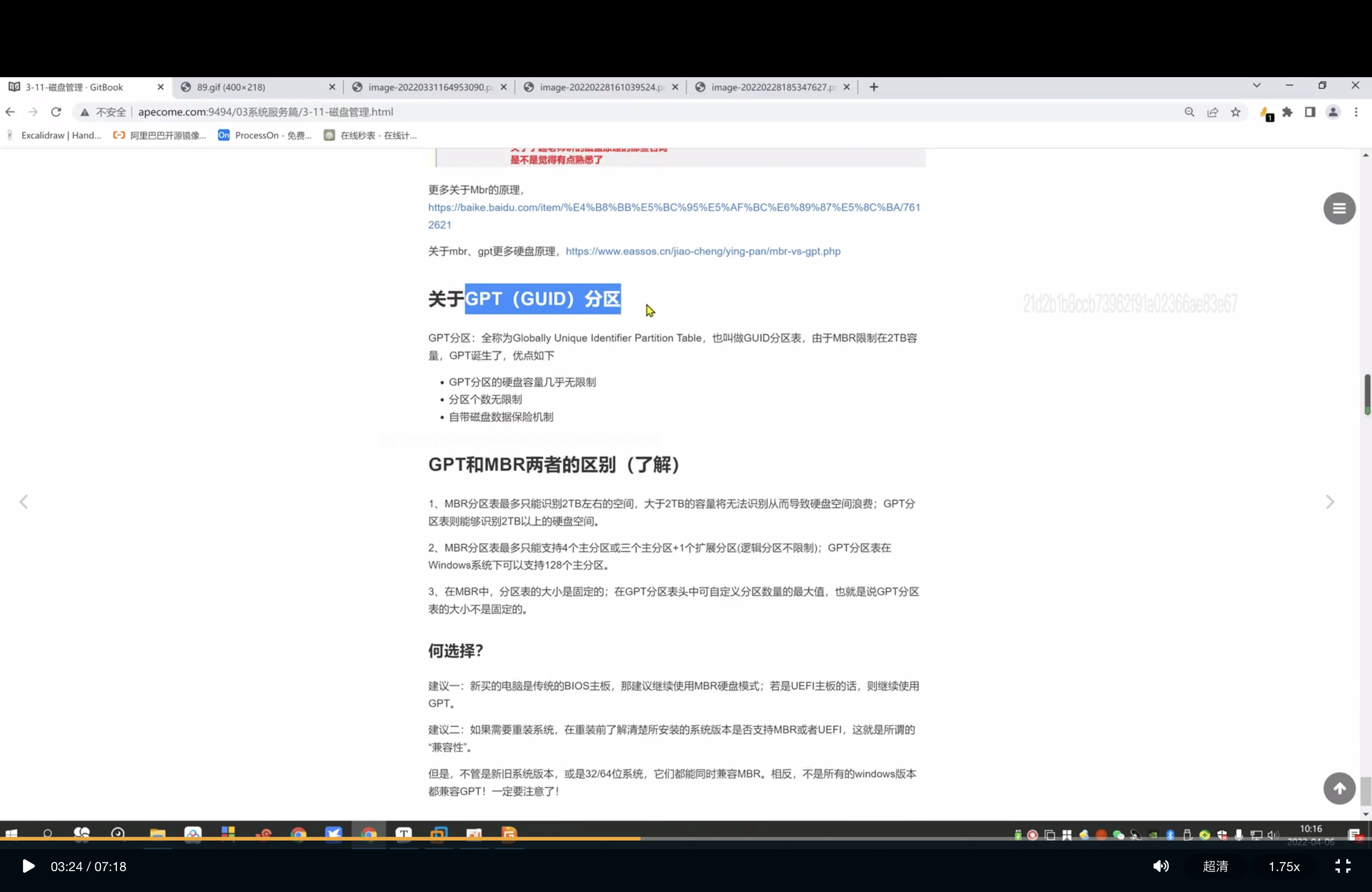
Task: Open the Chrome profile avatar icon
Action: pos(1333,112)
